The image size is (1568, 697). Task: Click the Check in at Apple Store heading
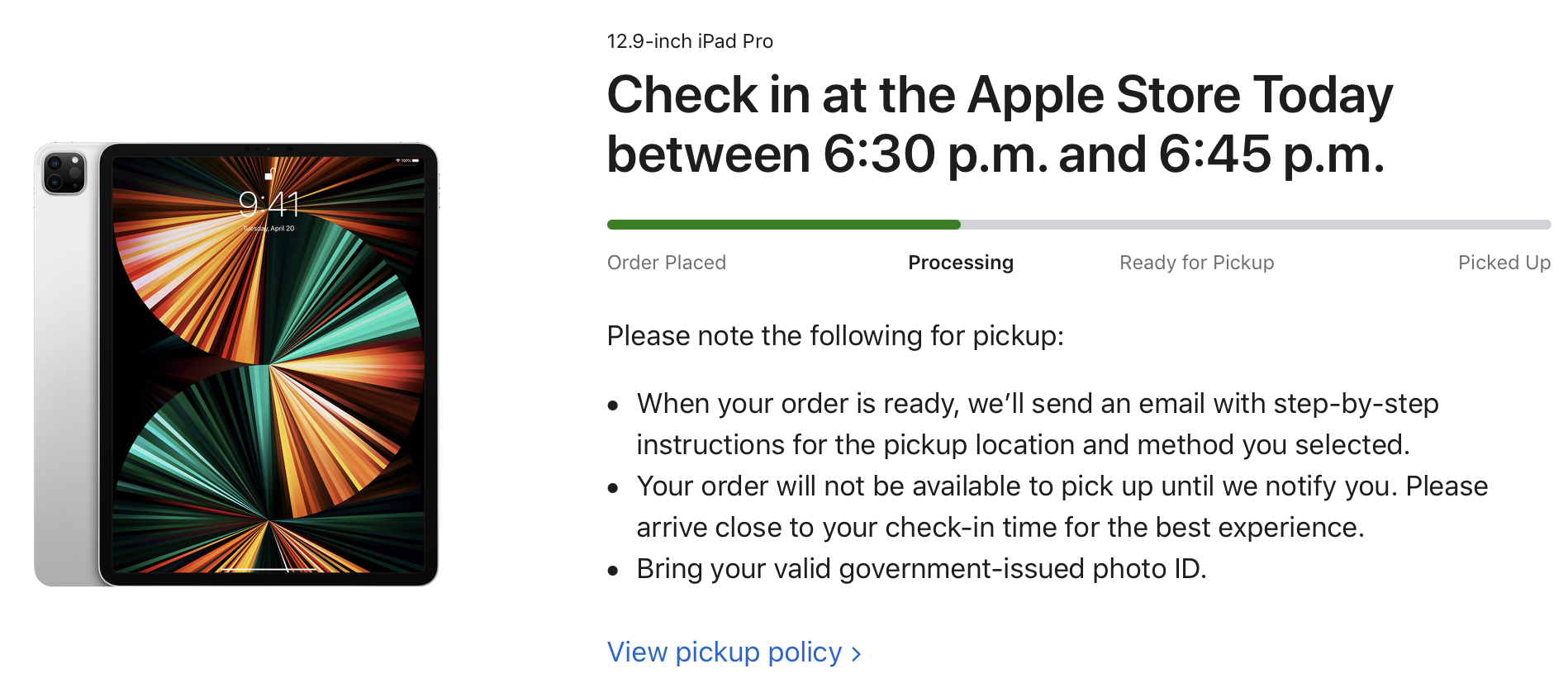tap(1000, 124)
